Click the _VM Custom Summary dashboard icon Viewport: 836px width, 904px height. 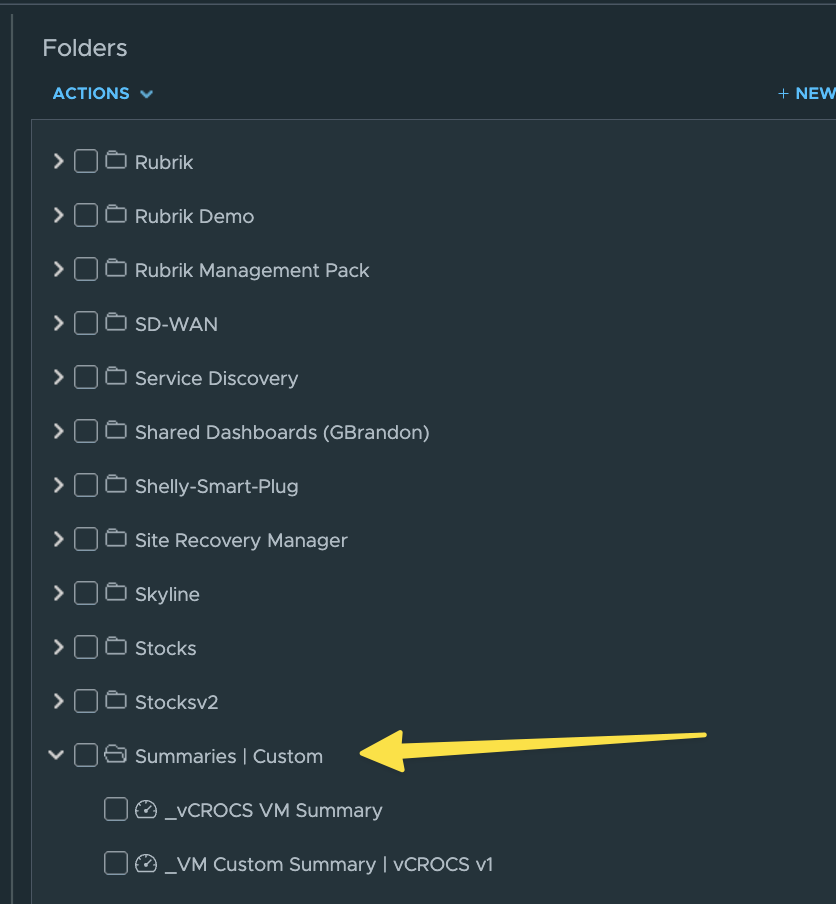[x=147, y=863]
